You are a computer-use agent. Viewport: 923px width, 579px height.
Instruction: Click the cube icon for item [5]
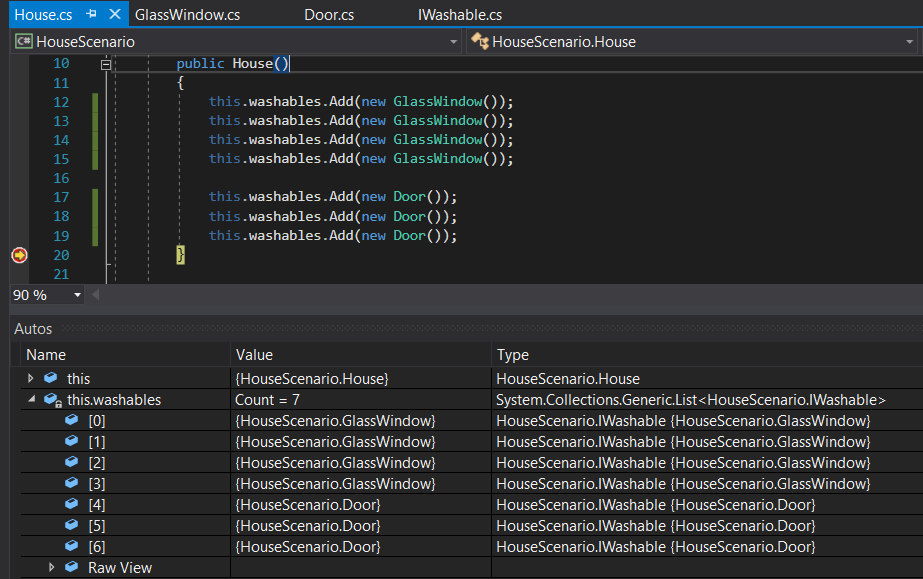click(x=72, y=525)
